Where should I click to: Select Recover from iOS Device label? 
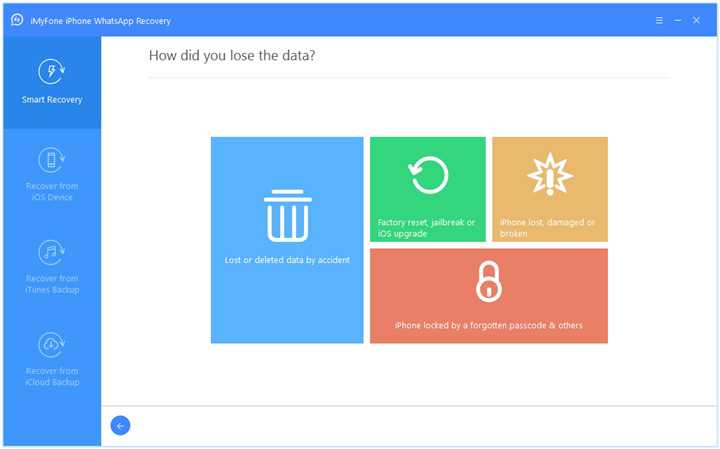(52, 191)
